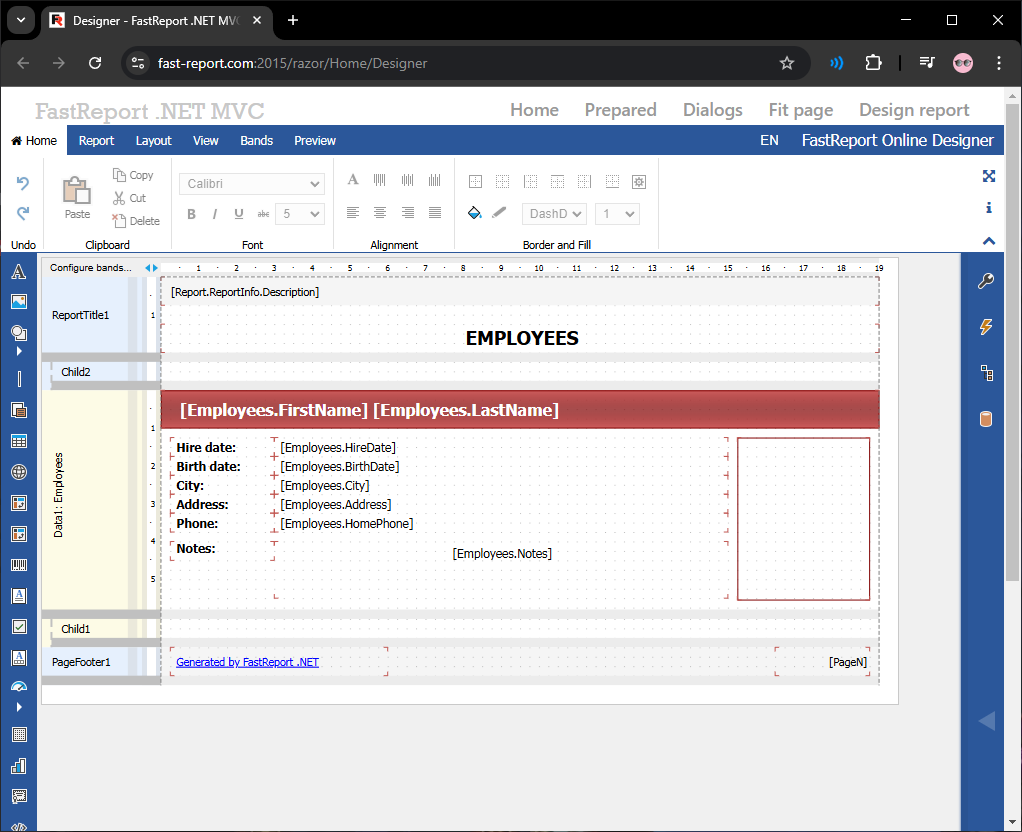The width and height of the screenshot is (1022, 832).
Task: Select the Table object tool
Action: tap(19, 441)
